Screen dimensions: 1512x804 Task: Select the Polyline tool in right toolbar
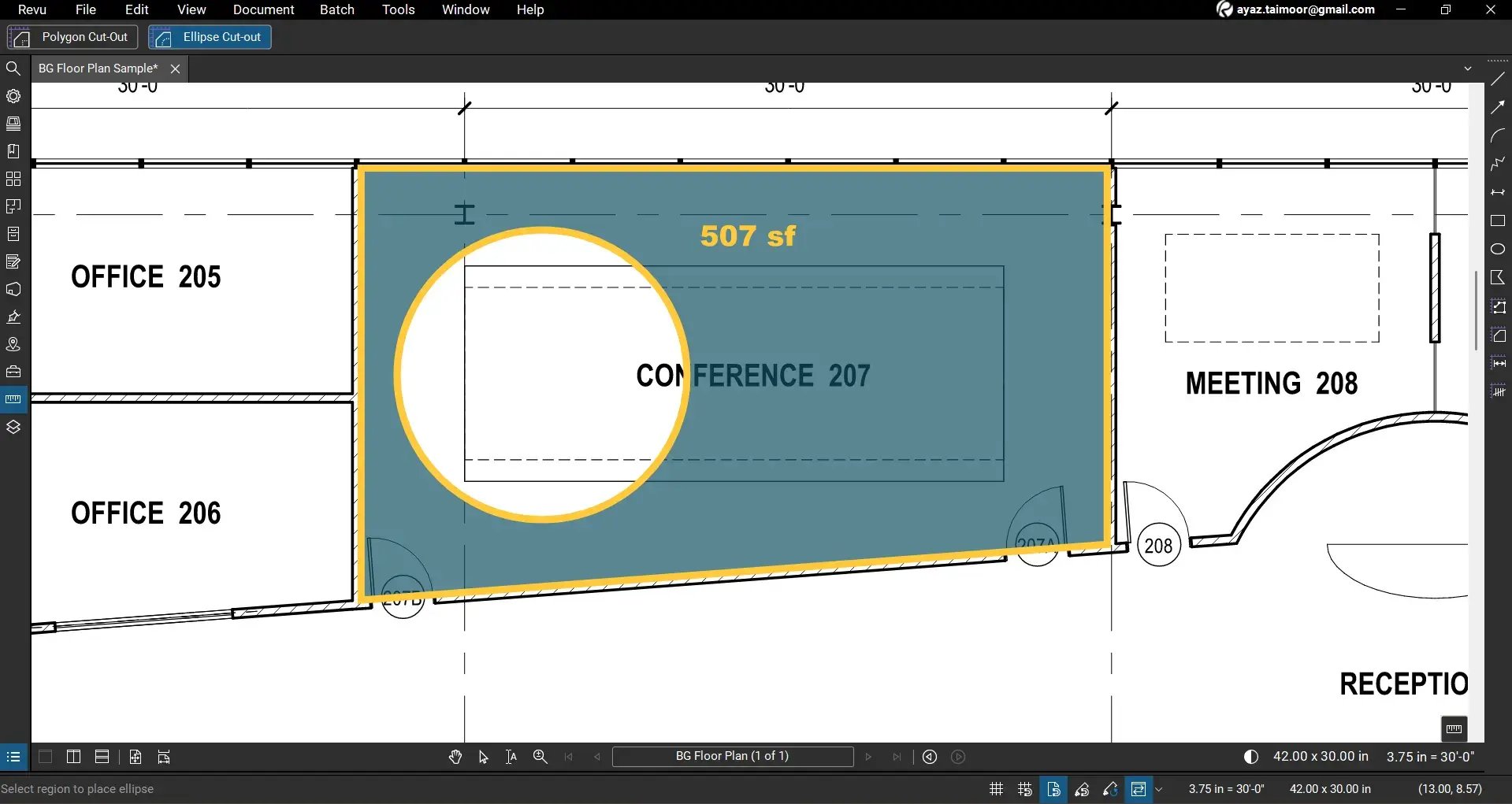click(1498, 164)
